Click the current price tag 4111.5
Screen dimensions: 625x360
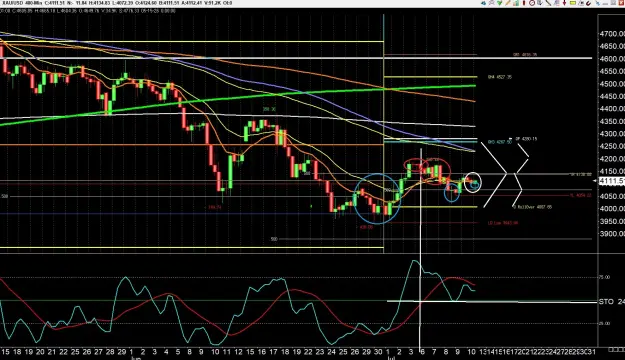click(611, 181)
